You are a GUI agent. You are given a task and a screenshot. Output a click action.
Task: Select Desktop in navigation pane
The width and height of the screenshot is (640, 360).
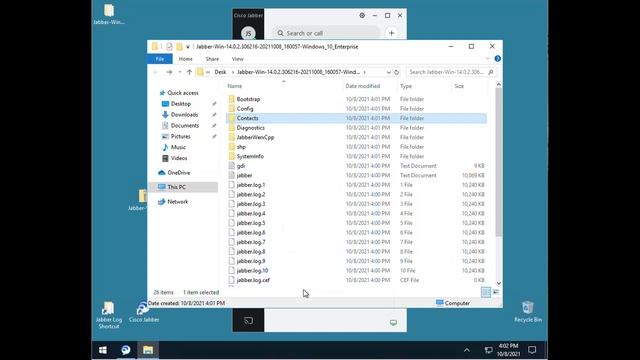point(180,104)
